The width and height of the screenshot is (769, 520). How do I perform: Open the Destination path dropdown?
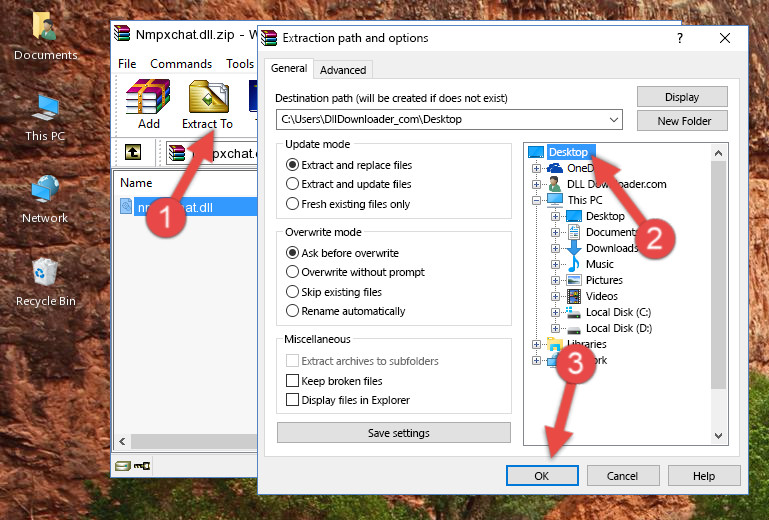click(613, 120)
